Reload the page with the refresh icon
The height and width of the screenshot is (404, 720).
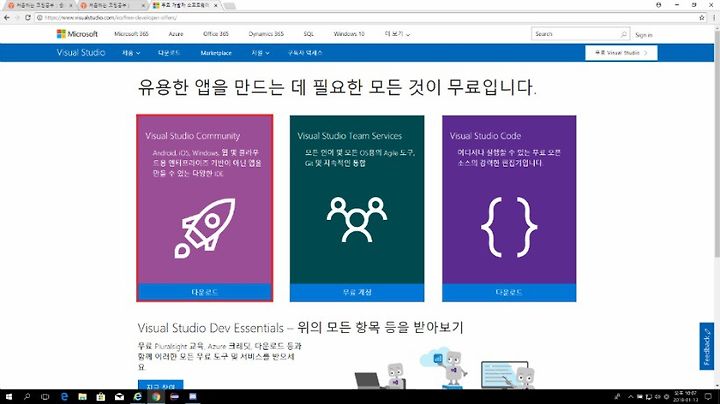(28, 17)
